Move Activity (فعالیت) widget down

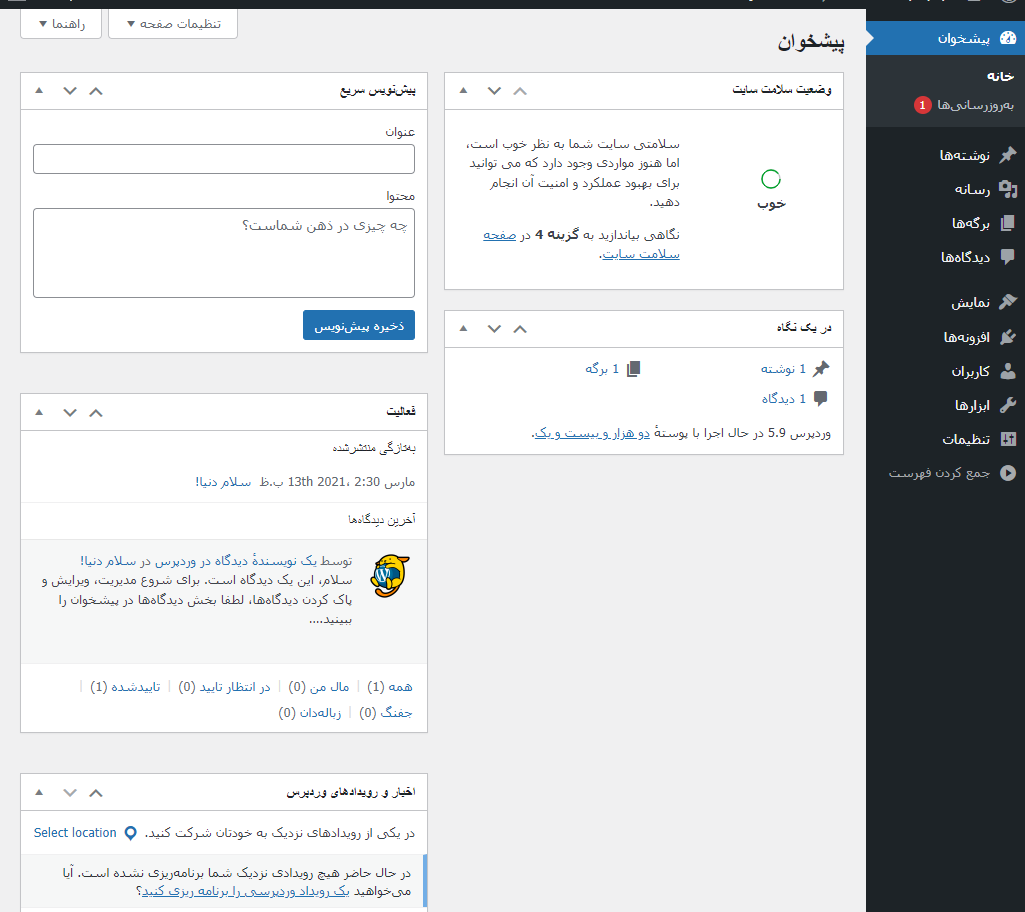[70, 413]
